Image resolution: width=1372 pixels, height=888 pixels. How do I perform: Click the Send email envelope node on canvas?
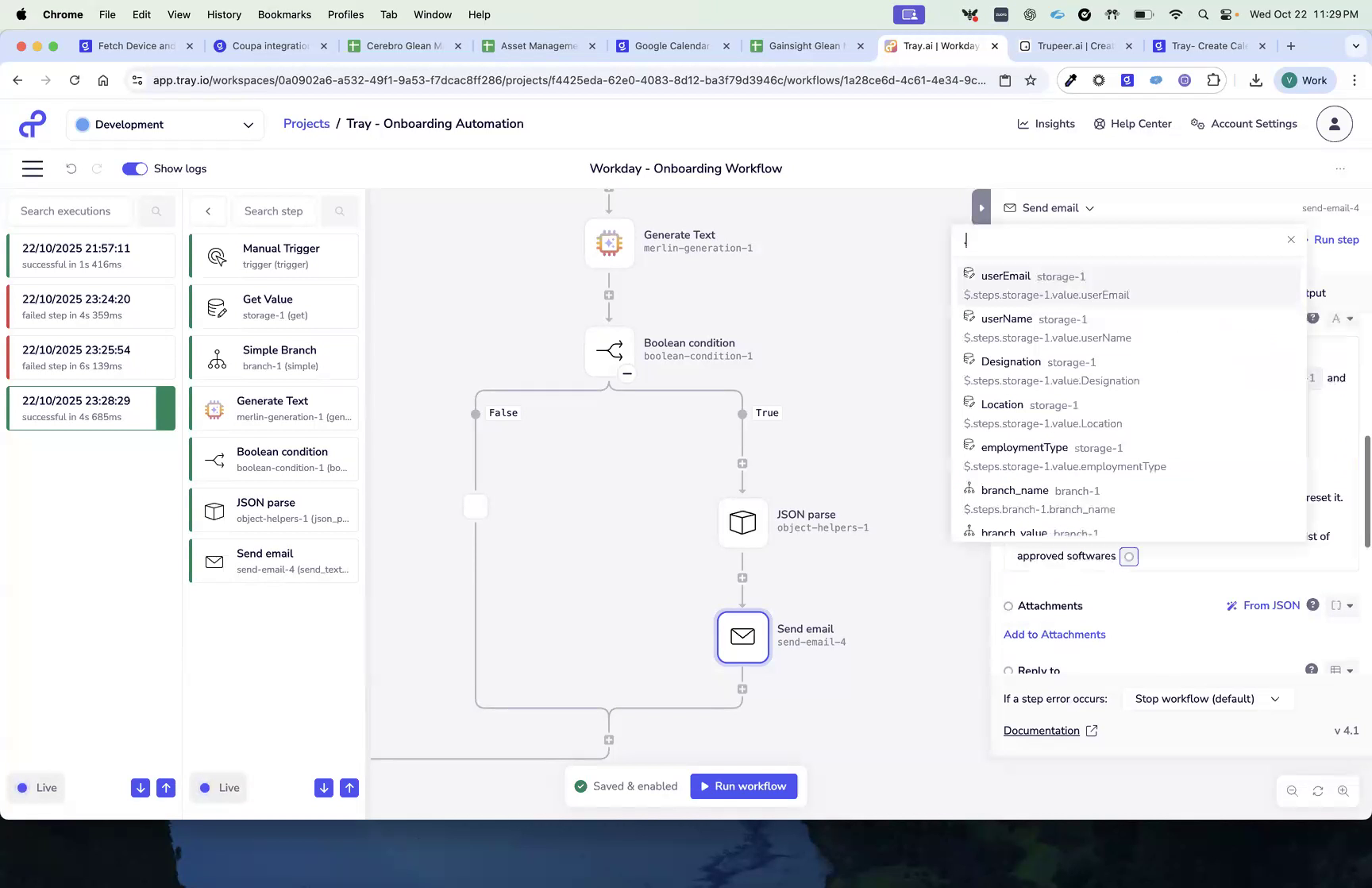click(742, 636)
